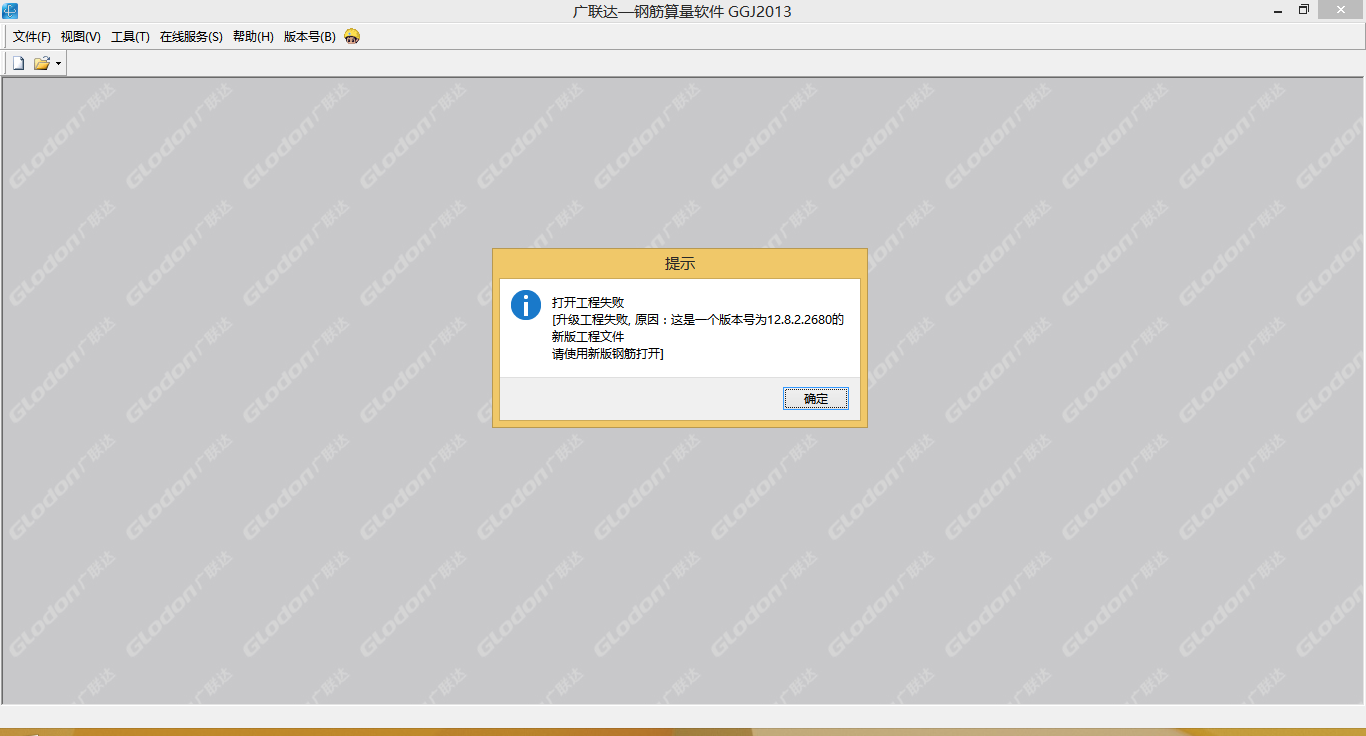Open the 版本号(B) menu
1366x736 pixels.
309,37
